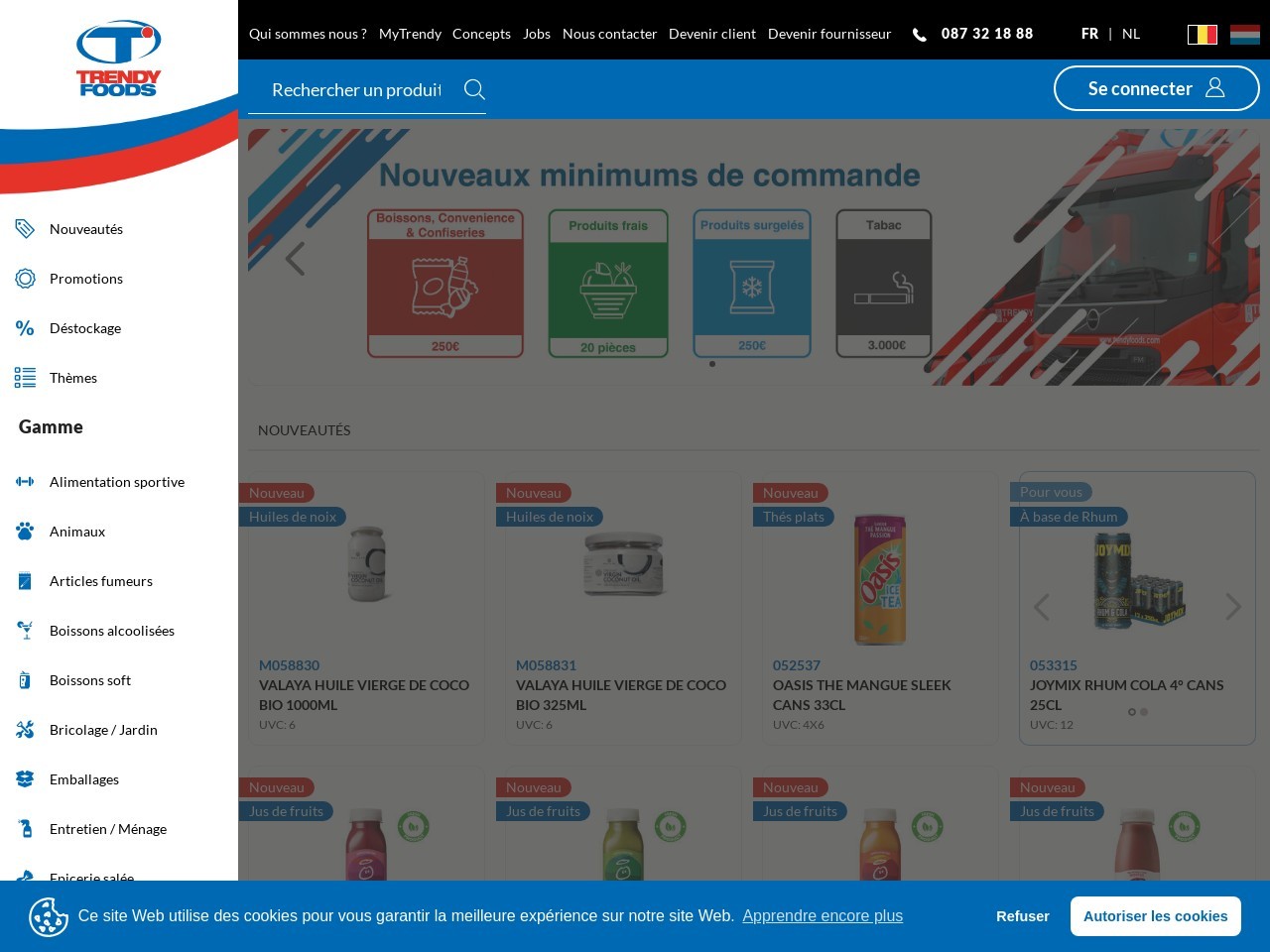Open the Concepts menu item
The image size is (1270, 952).
(481, 34)
